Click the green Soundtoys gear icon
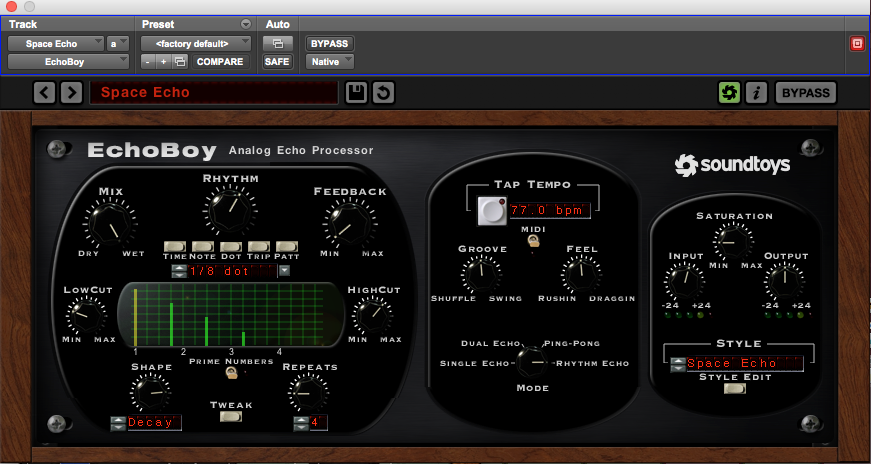The height and width of the screenshot is (464, 871). [729, 93]
